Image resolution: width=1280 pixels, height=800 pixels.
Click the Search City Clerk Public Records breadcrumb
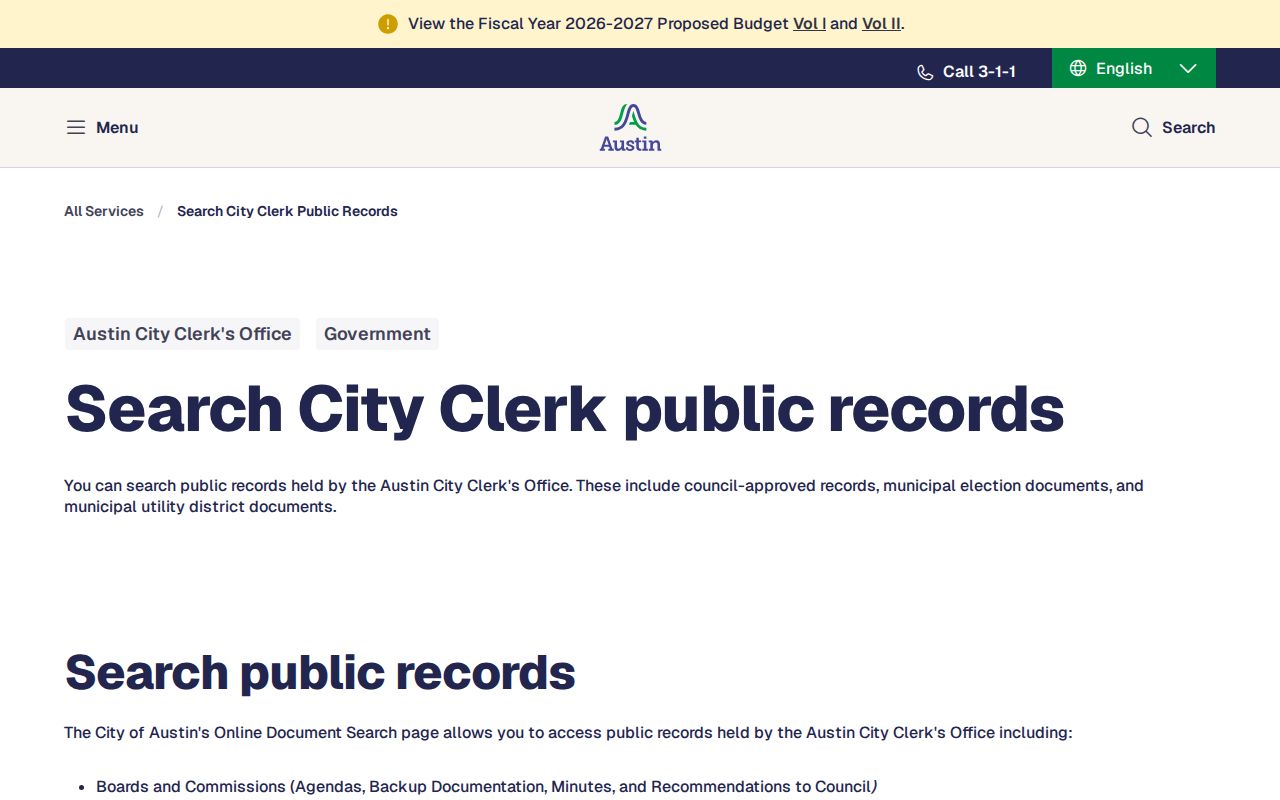click(x=287, y=211)
